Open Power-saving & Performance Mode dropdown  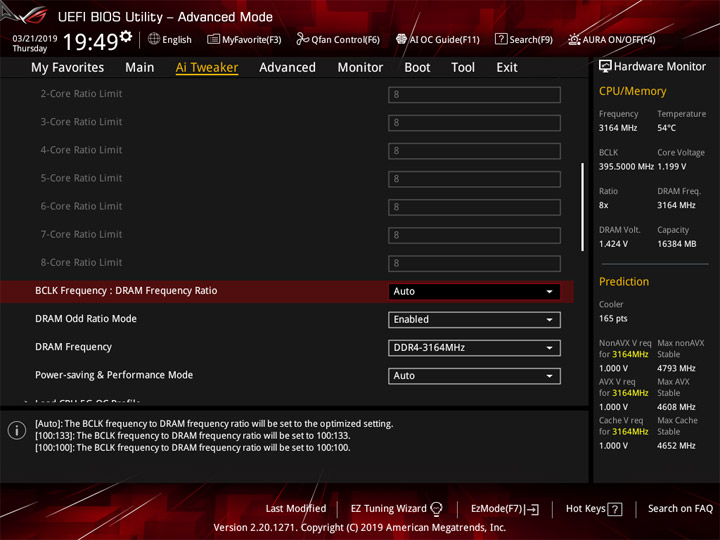474,376
